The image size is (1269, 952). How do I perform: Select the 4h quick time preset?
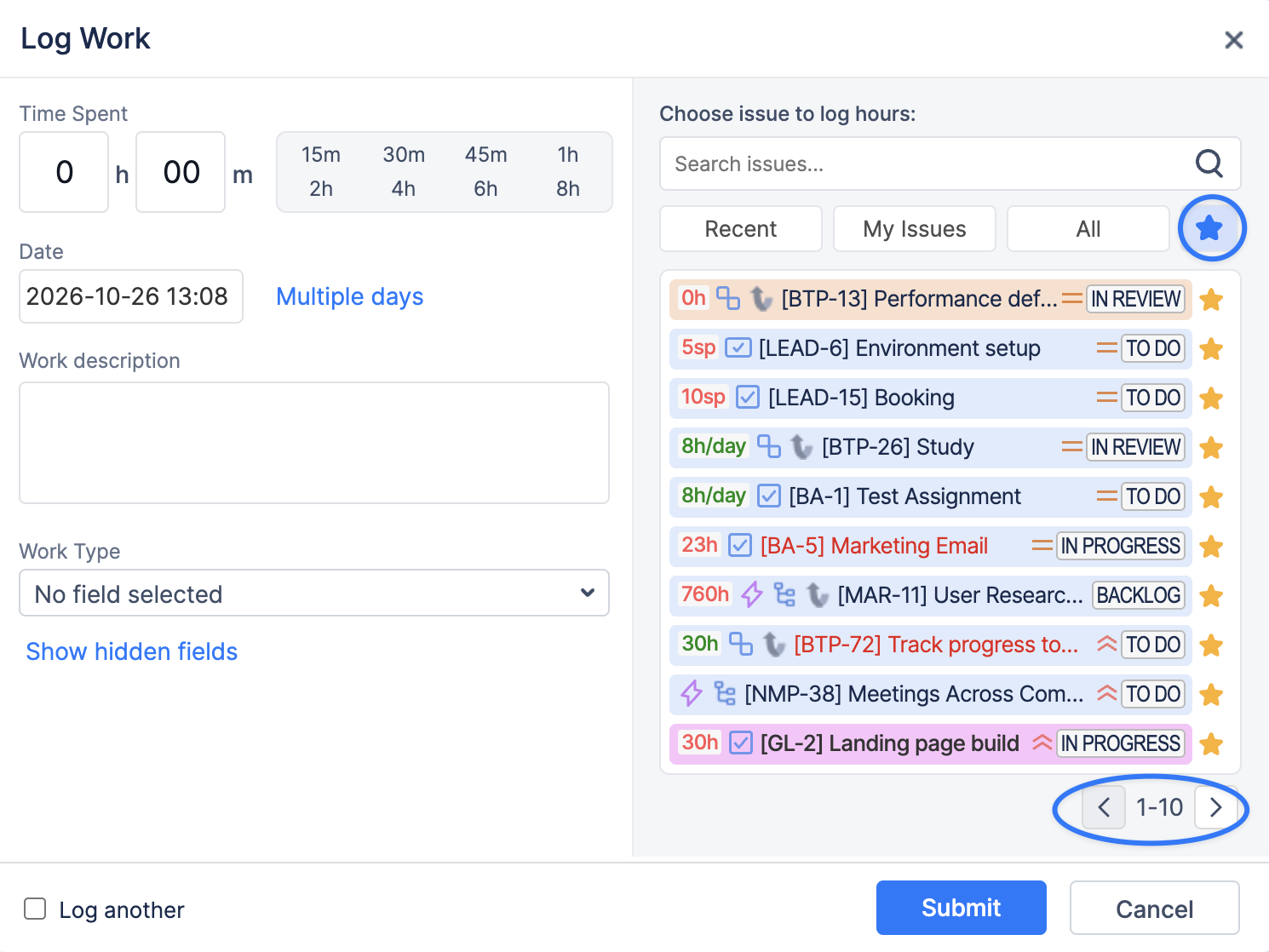[404, 189]
